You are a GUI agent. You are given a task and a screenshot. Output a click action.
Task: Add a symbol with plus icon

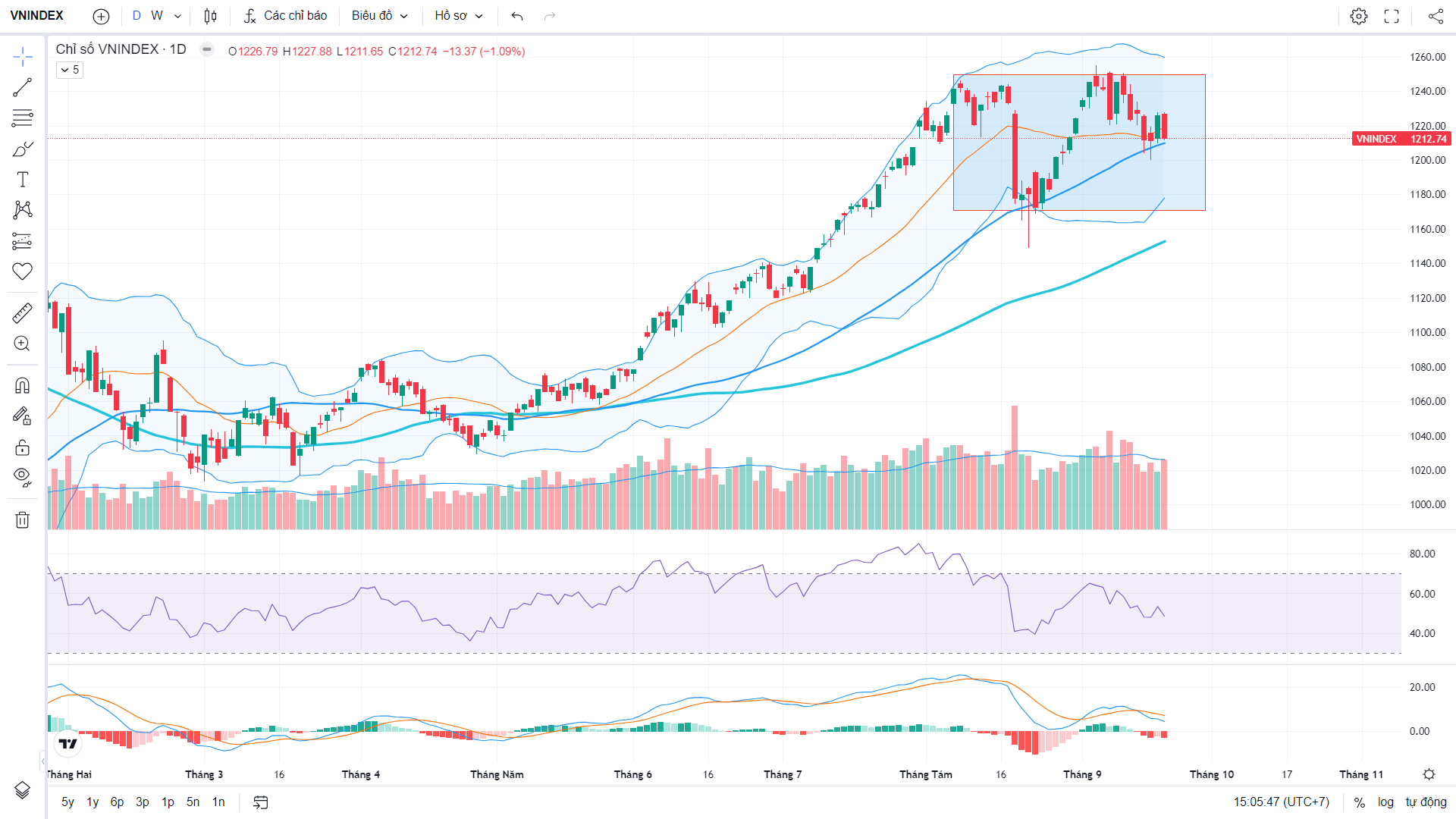point(101,16)
